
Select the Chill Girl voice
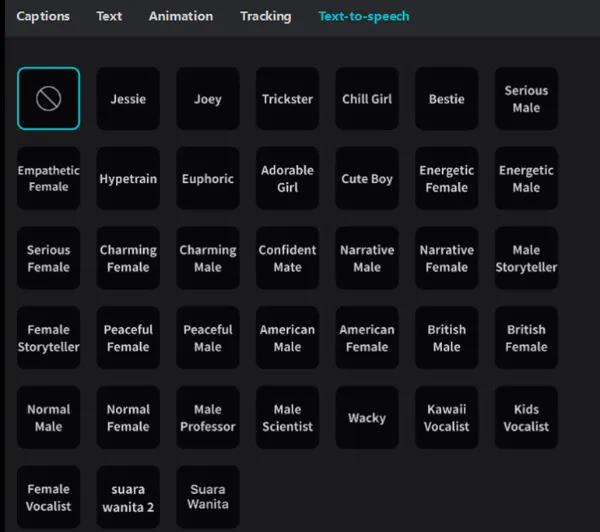pos(367,99)
